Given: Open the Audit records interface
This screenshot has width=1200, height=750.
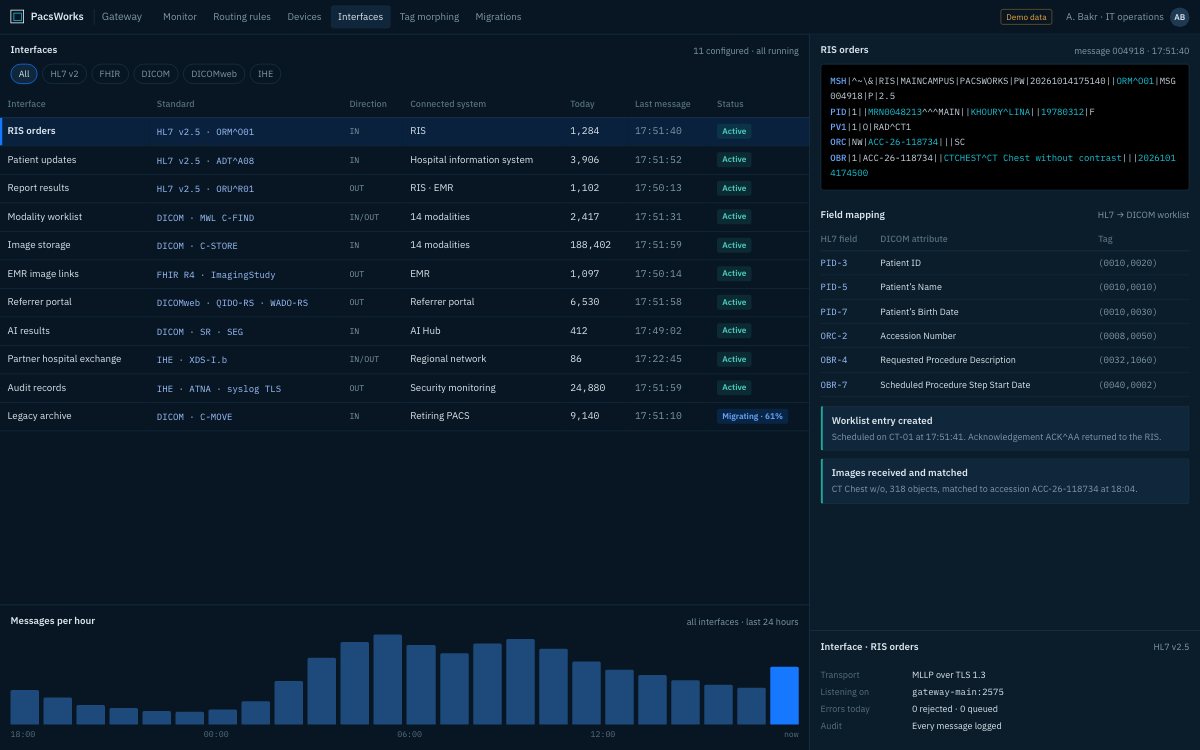Looking at the screenshot, I should pyautogui.click(x=404, y=388).
